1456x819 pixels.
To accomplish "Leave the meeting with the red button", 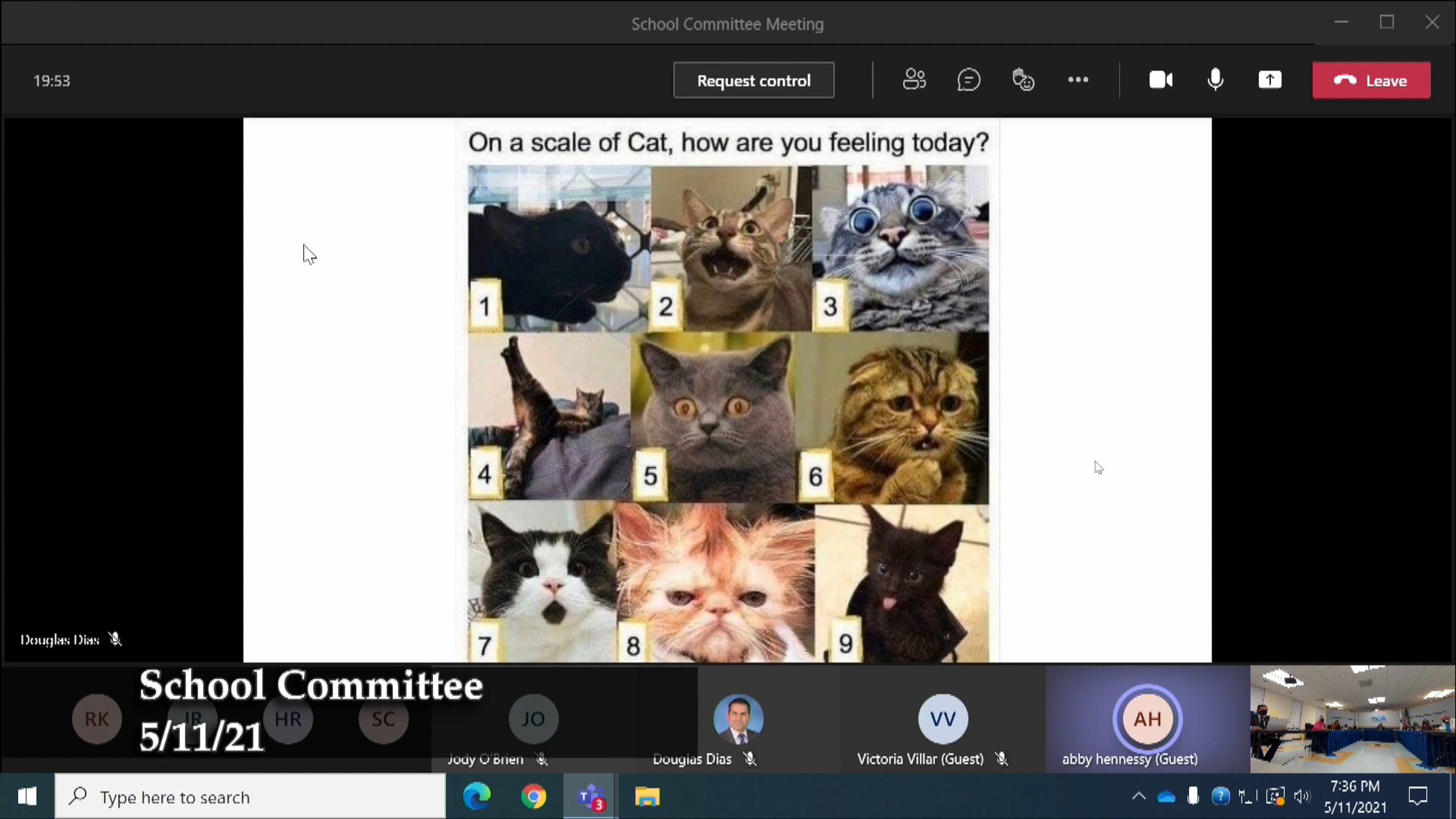I will [1371, 80].
